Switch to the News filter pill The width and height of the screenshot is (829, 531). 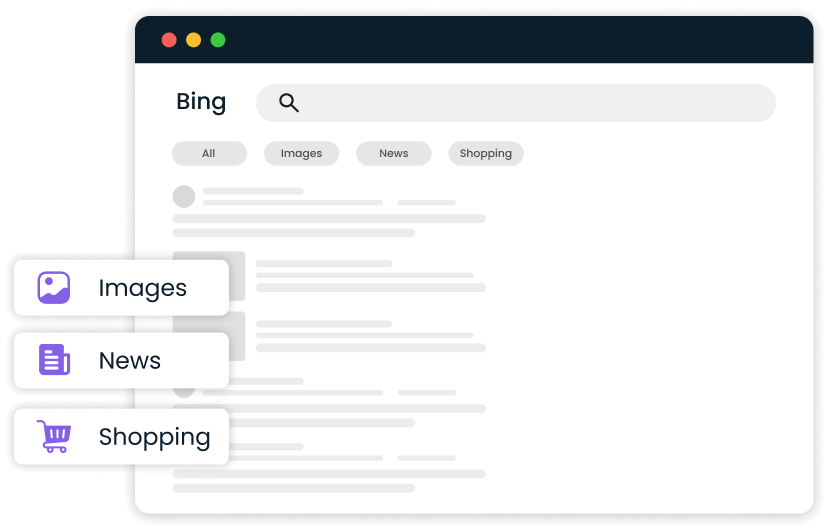(x=394, y=153)
